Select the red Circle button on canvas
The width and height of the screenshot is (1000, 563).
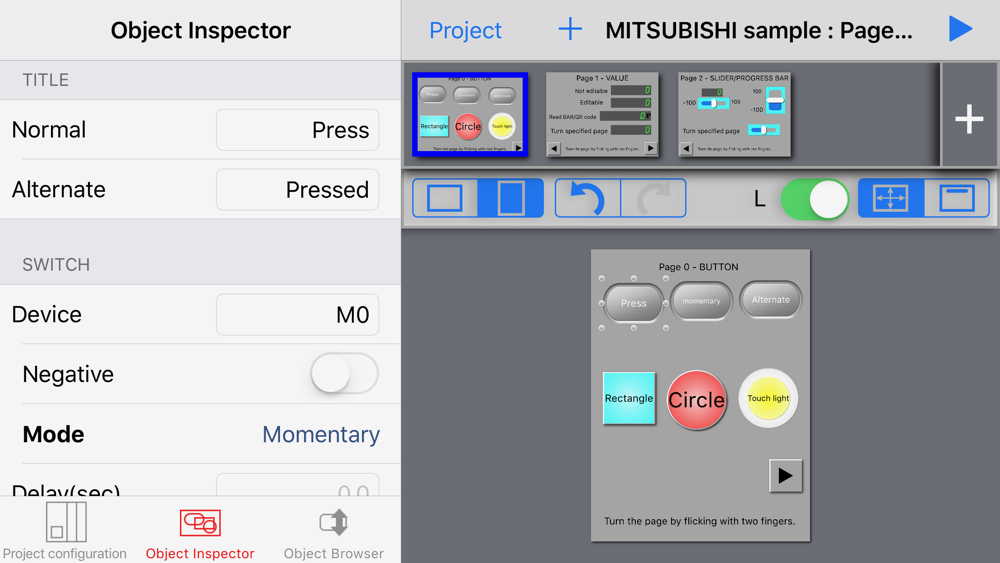tap(696, 400)
